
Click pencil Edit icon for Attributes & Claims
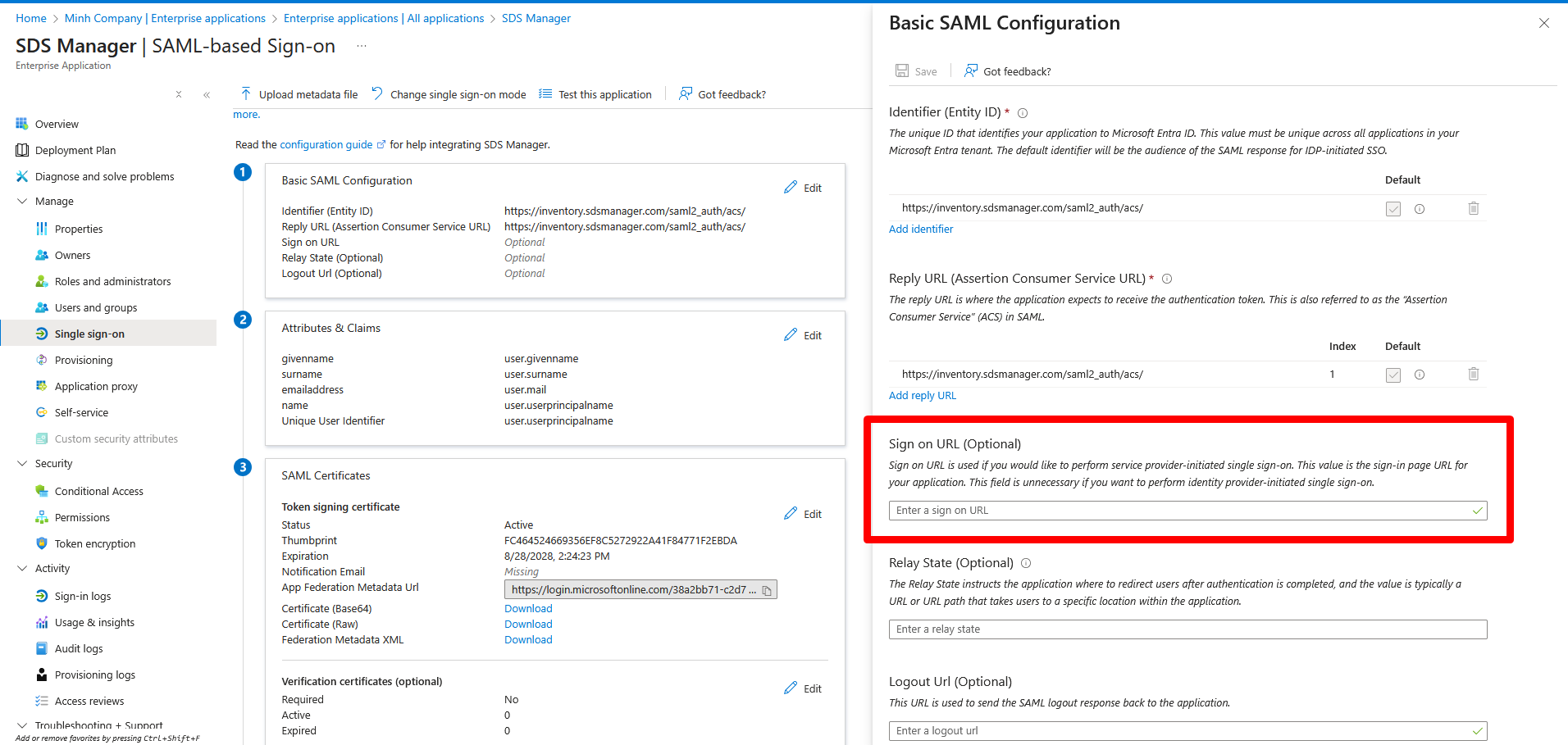pyautogui.click(x=791, y=334)
